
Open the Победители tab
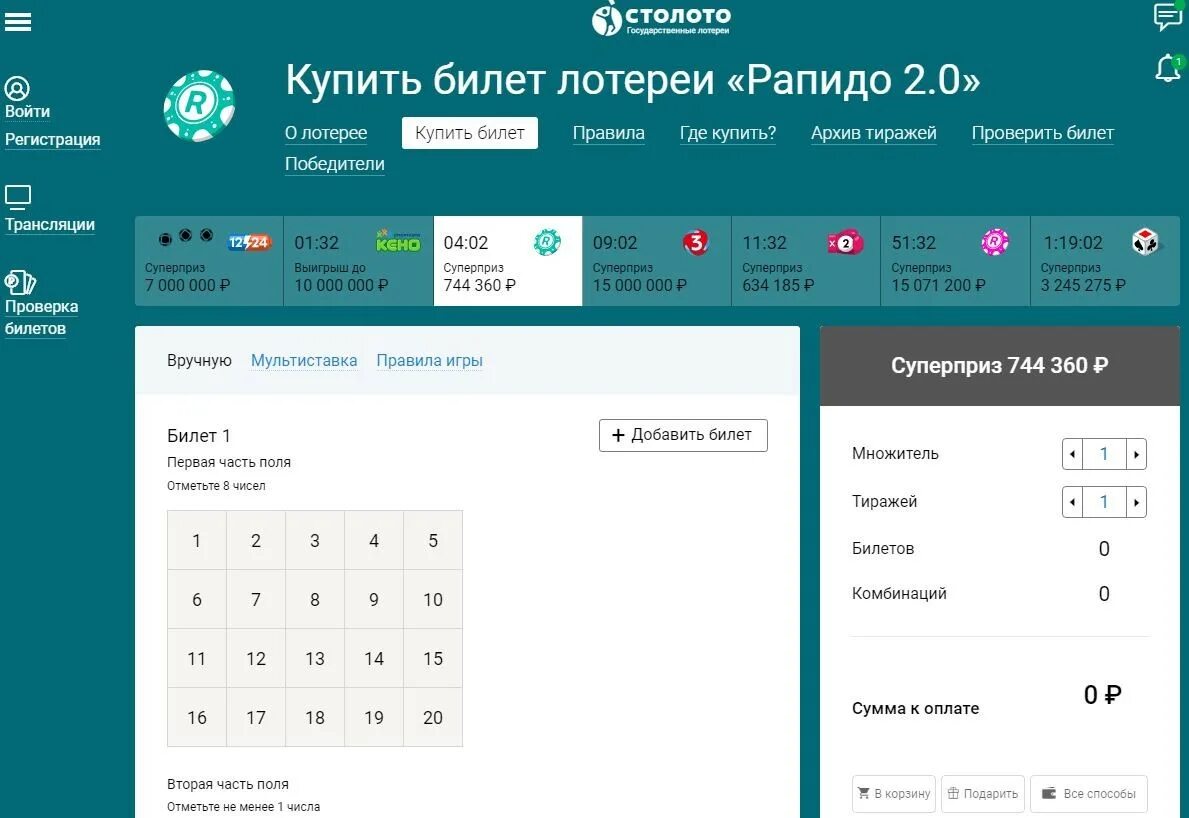(x=334, y=165)
